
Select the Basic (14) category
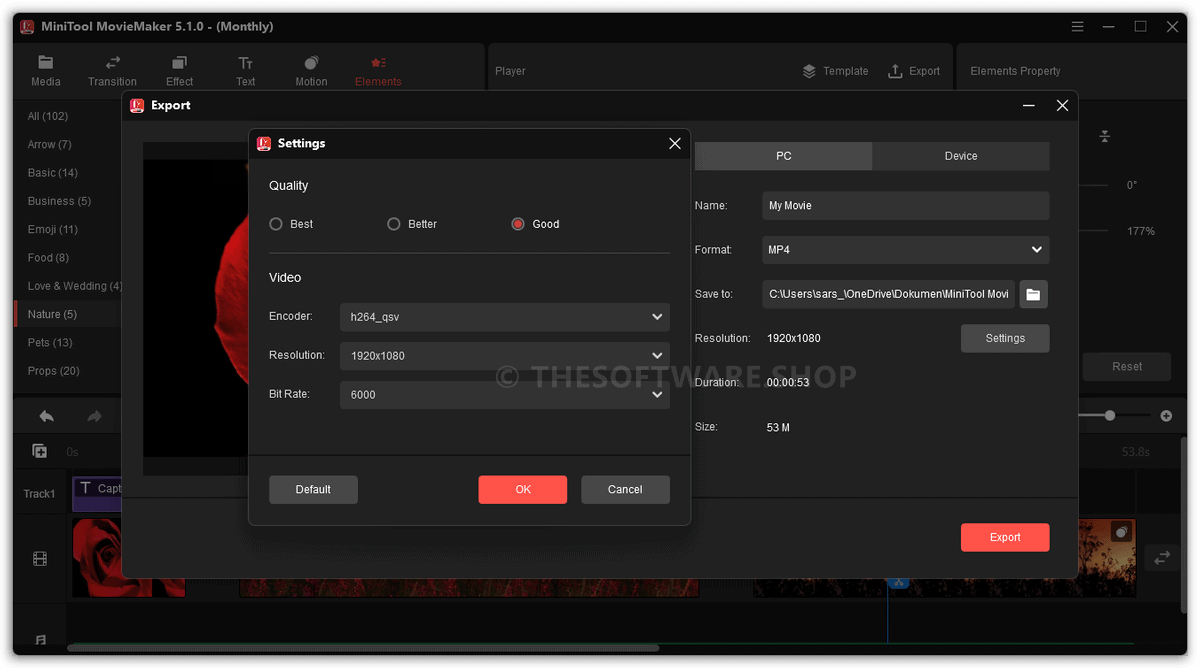(53, 173)
